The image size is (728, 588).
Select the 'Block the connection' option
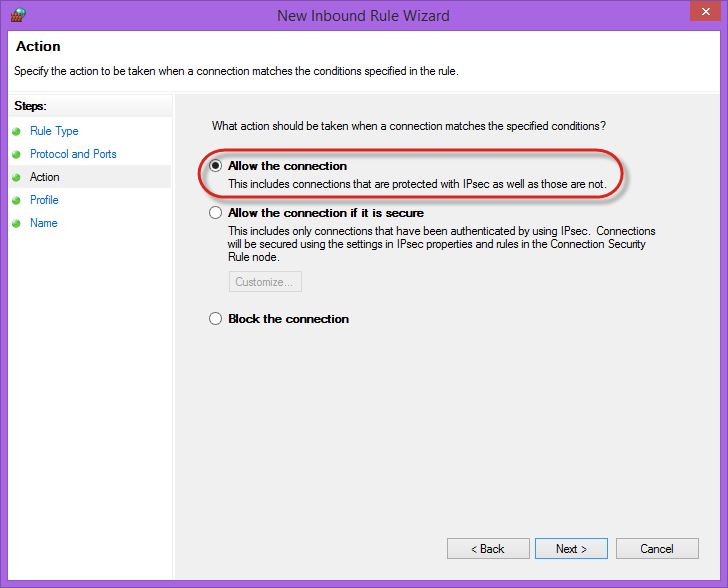tap(216, 319)
